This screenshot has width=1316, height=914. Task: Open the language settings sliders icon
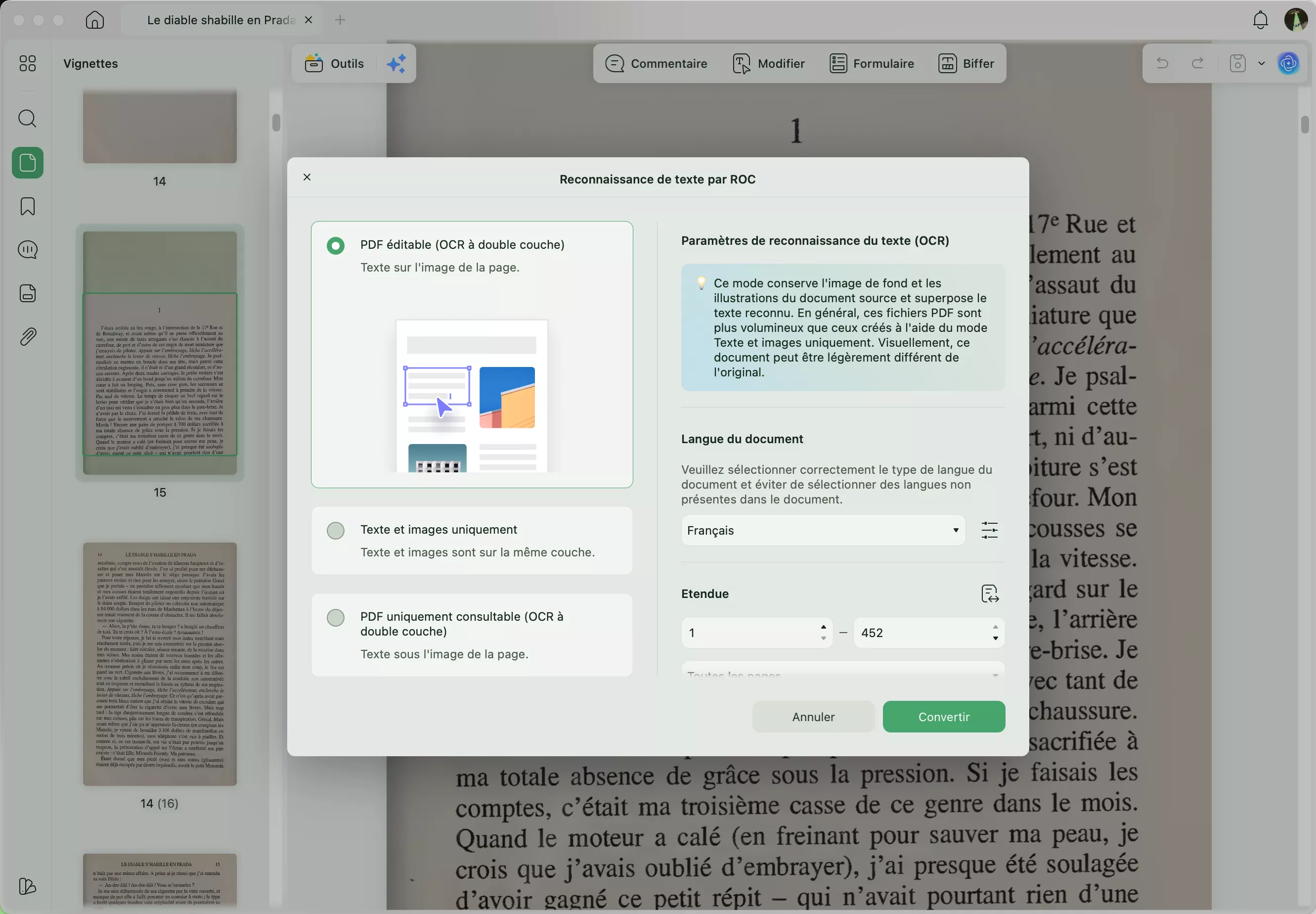coord(989,530)
